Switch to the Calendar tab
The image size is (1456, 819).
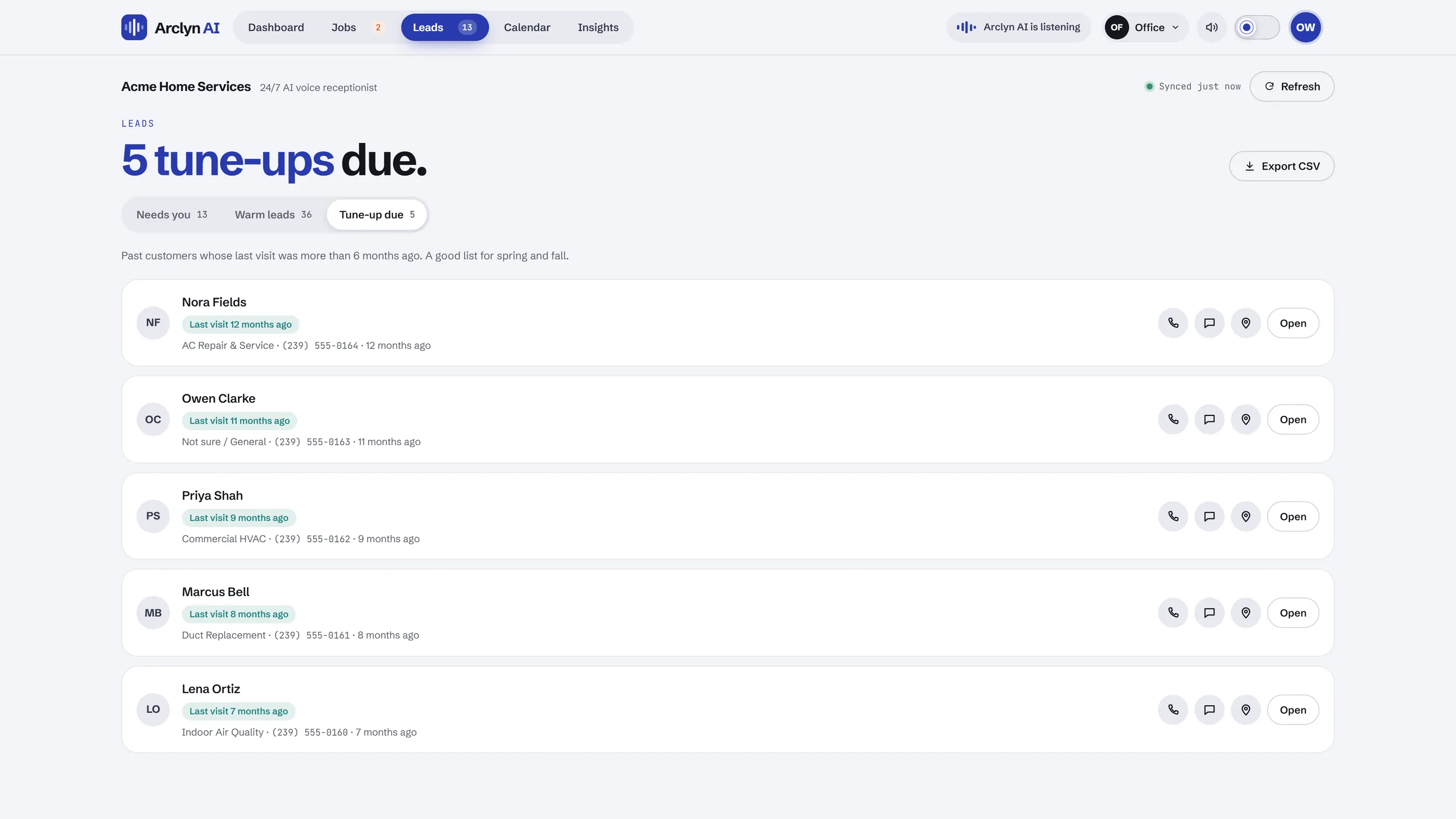click(x=527, y=27)
